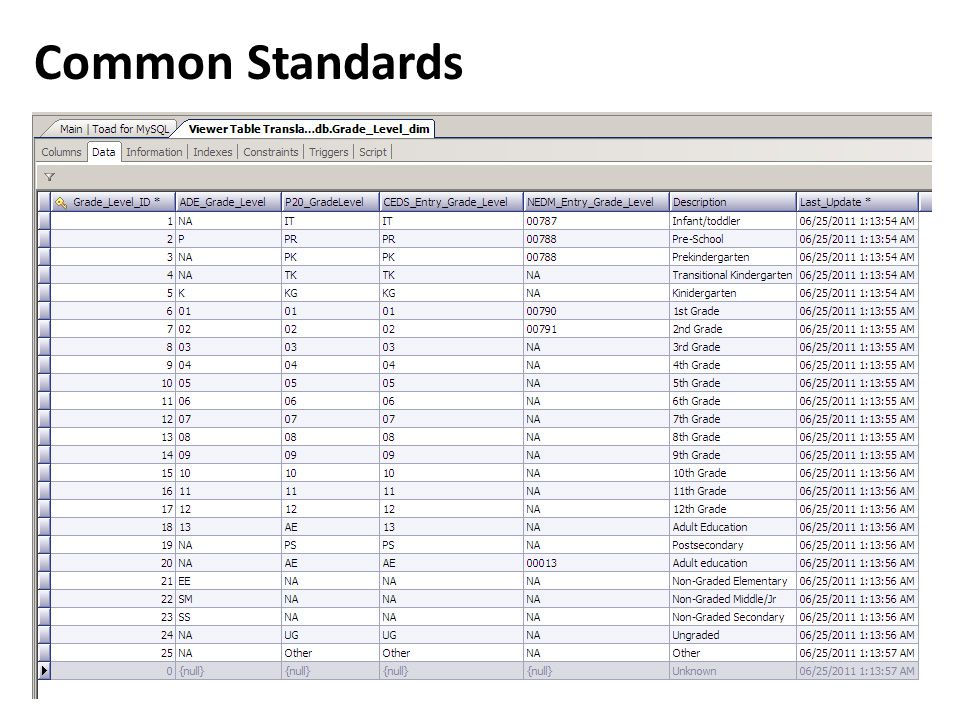Screen dimensions: 960x720
Task: Click the primary key icon in Grade_Level_ID header
Action: tap(61, 202)
